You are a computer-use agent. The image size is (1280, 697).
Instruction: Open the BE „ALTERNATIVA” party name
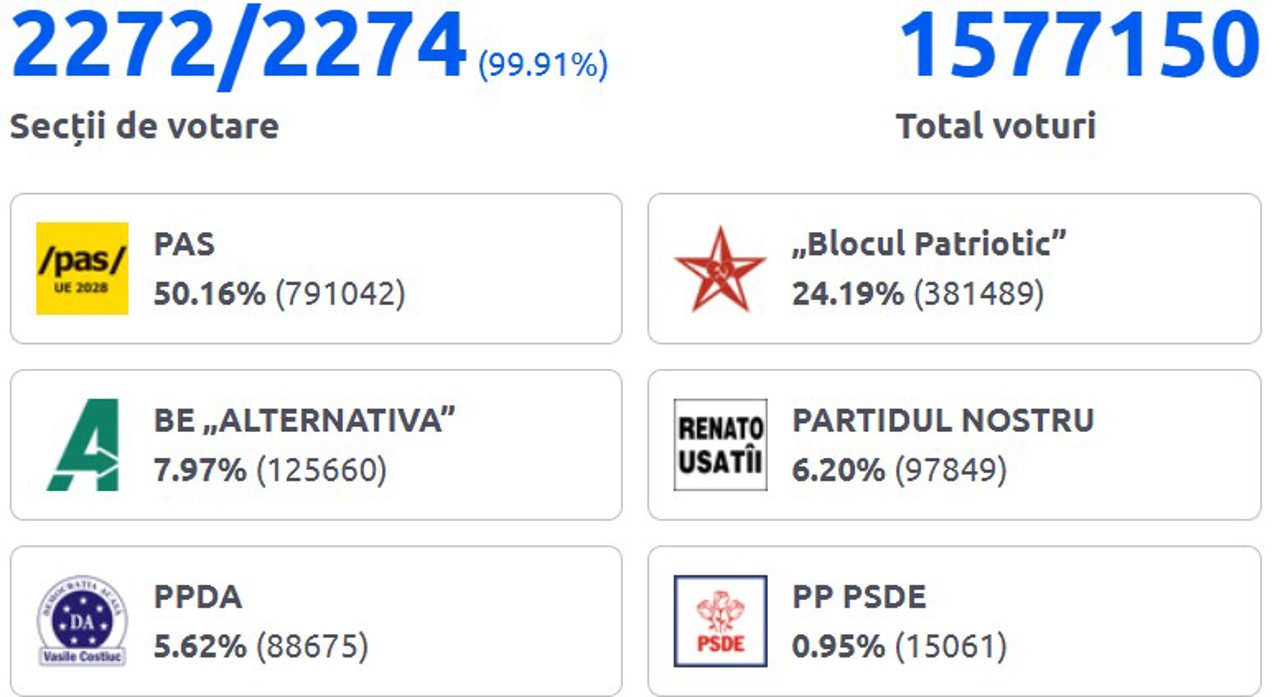[304, 420]
